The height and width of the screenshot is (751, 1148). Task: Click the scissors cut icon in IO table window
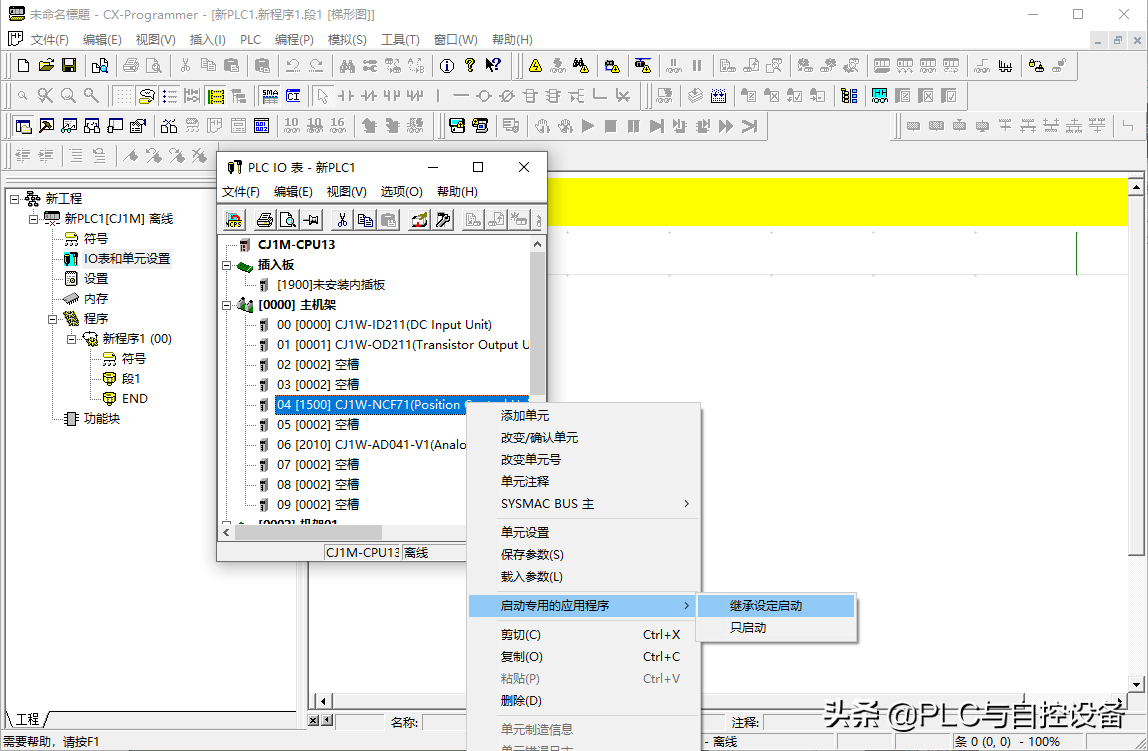pos(341,220)
